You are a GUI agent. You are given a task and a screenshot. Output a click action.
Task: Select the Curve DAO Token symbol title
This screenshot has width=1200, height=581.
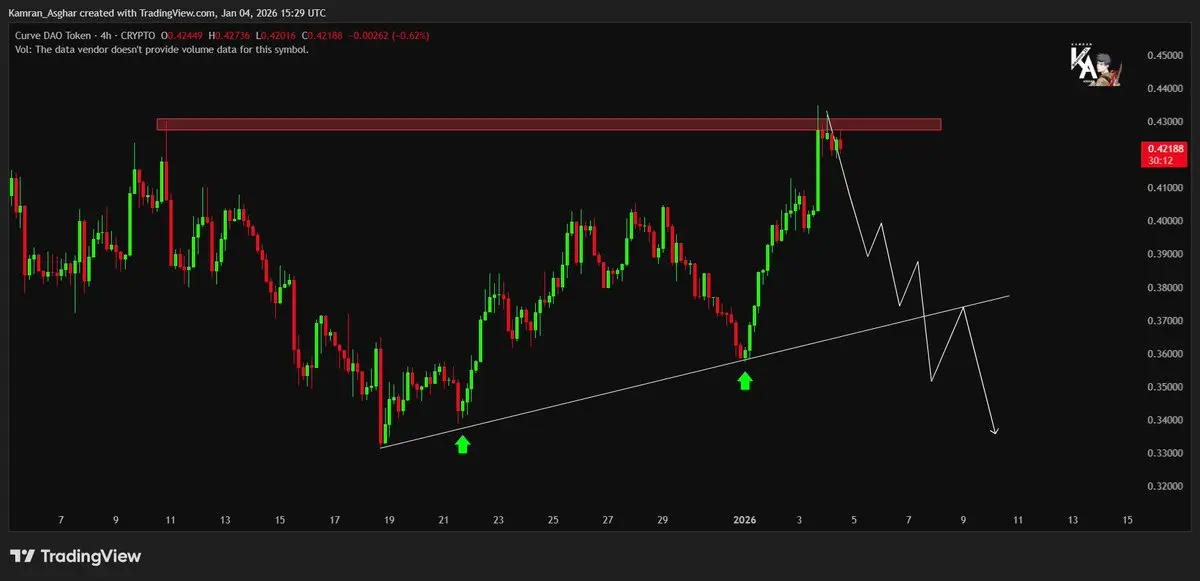click(55, 36)
